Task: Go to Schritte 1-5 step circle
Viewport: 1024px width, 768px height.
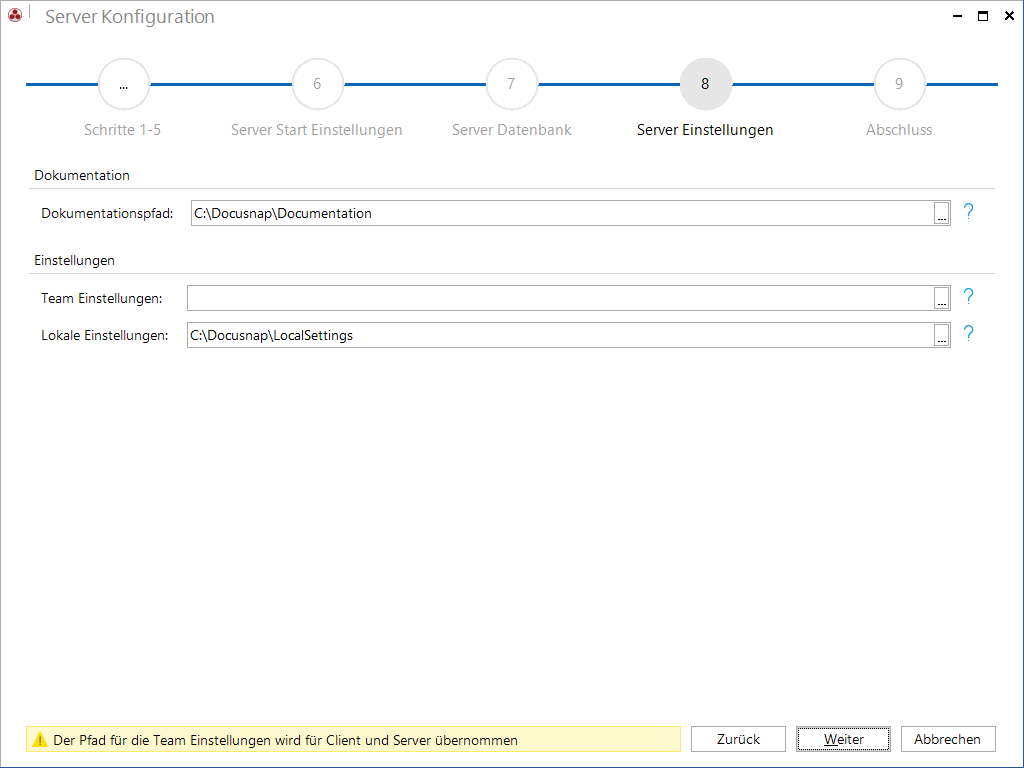Action: point(123,84)
